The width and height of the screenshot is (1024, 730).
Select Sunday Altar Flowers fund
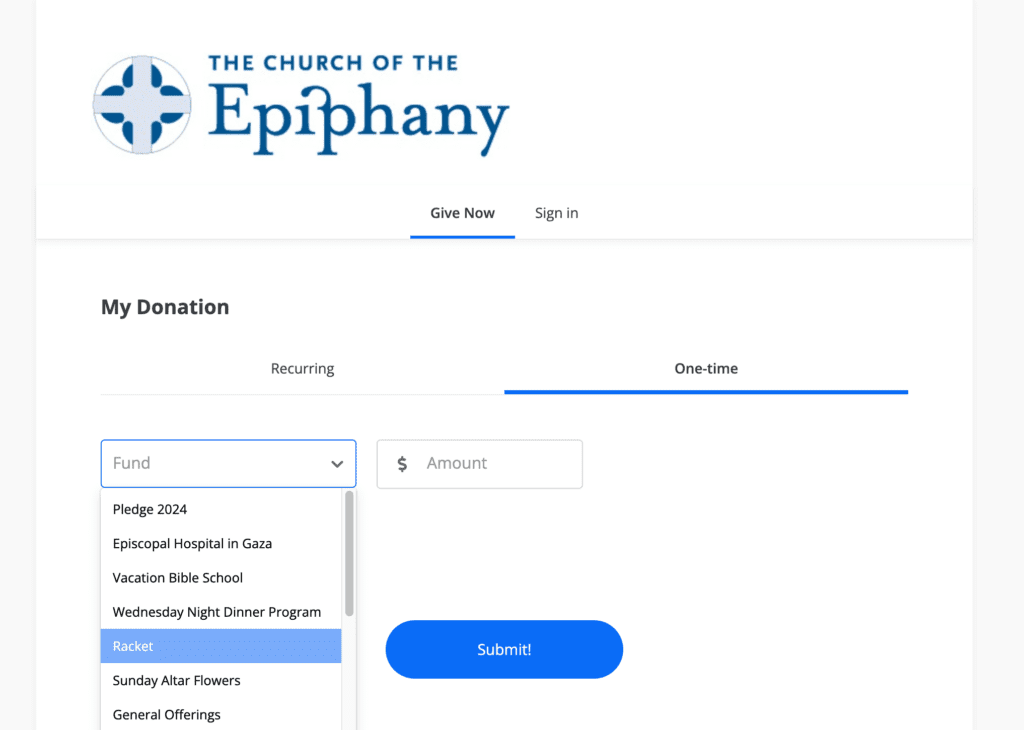(x=221, y=680)
